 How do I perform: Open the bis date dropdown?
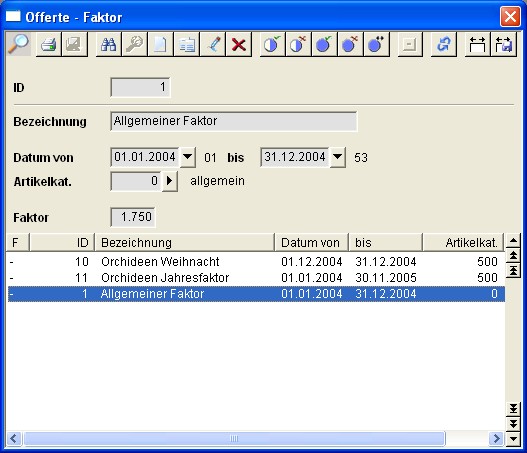tap(337, 157)
